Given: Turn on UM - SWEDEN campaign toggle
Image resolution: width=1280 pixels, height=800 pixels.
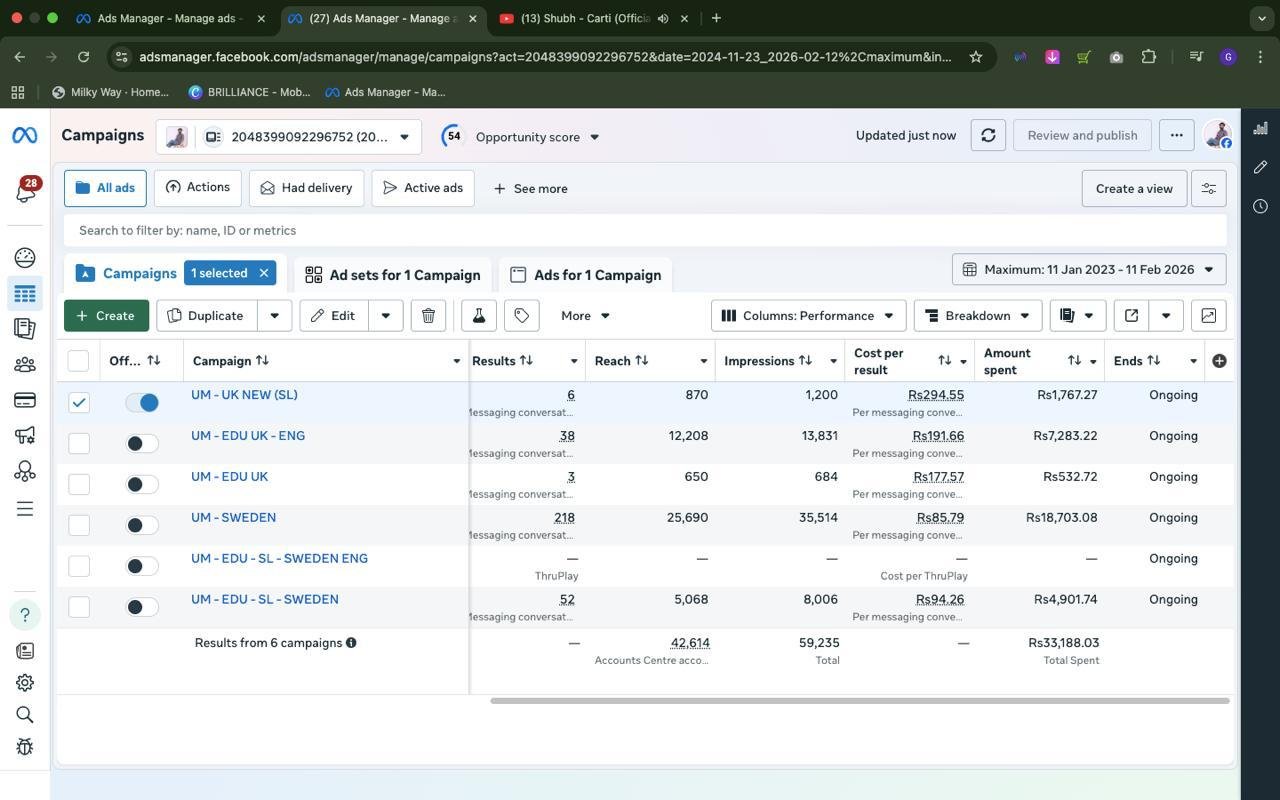Looking at the screenshot, I should pos(142,525).
